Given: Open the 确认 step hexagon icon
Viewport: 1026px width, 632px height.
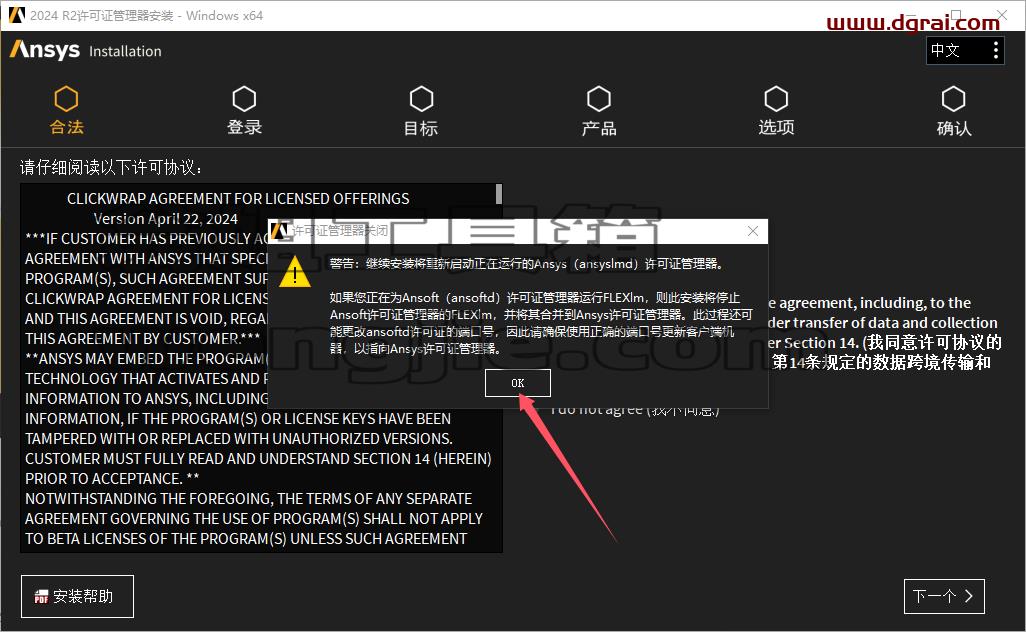Looking at the screenshot, I should [x=953, y=99].
